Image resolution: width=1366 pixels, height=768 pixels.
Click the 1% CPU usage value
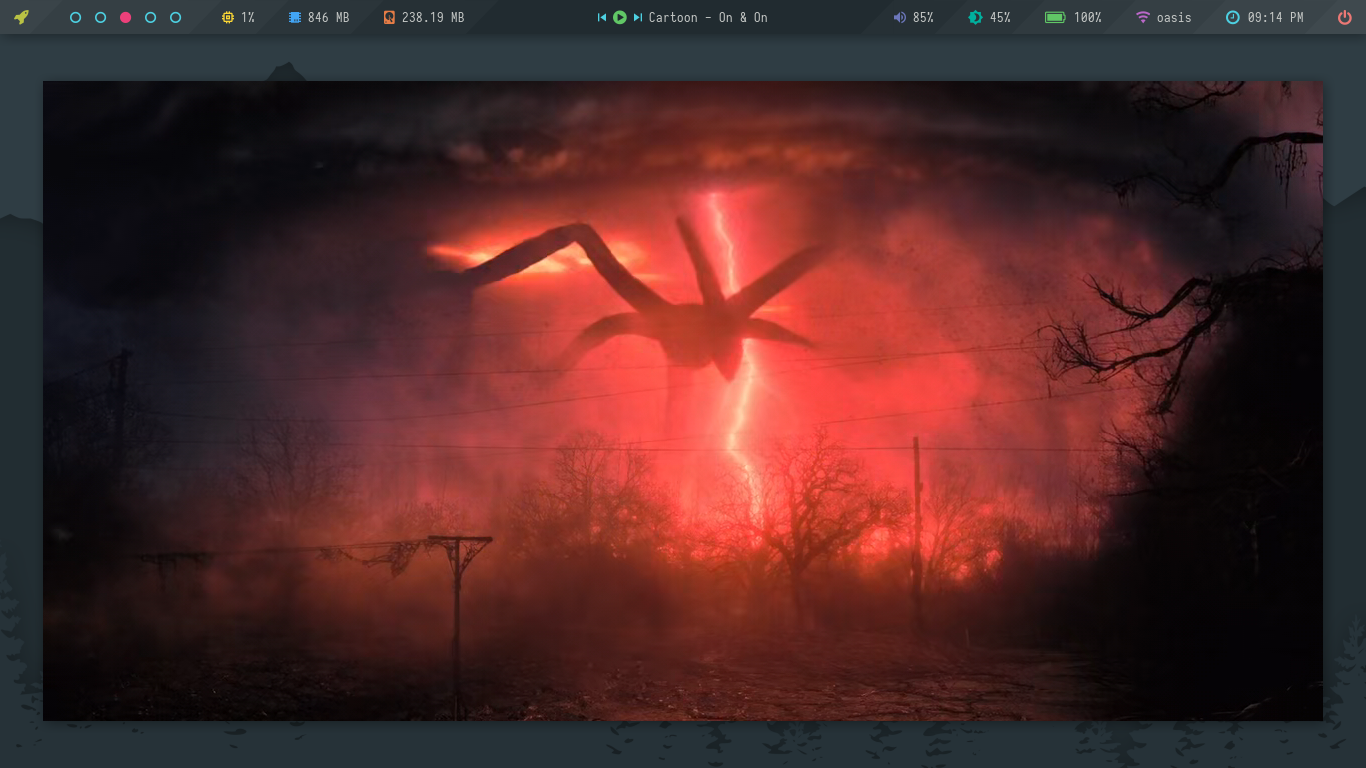248,17
